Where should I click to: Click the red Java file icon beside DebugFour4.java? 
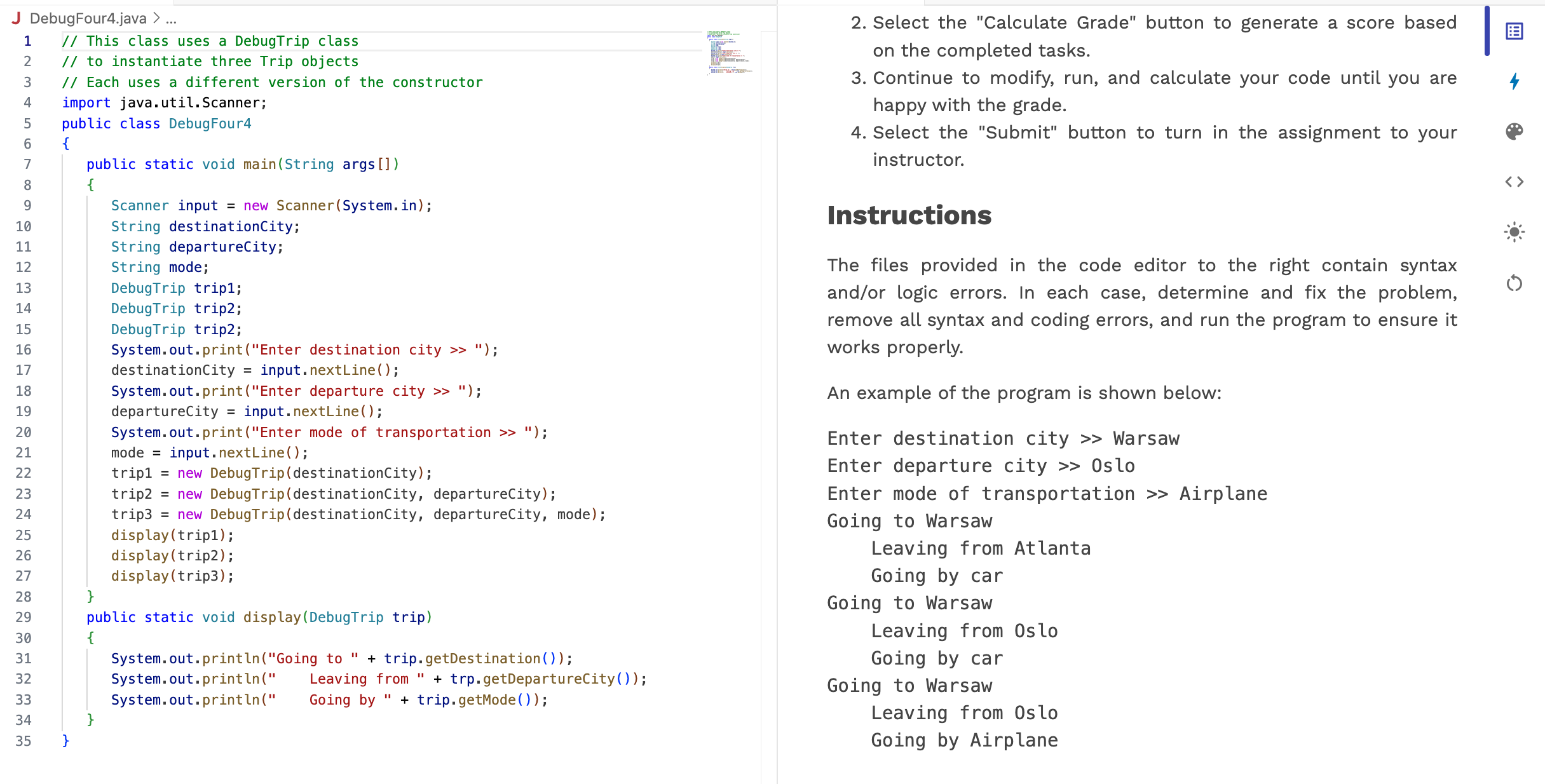[x=16, y=18]
